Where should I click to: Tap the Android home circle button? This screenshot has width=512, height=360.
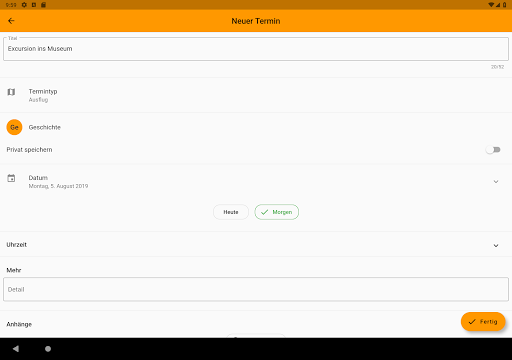(48, 349)
